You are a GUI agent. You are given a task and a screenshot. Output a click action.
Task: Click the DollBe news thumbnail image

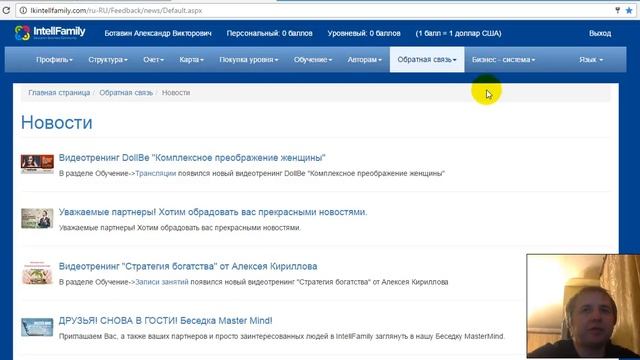click(x=37, y=164)
